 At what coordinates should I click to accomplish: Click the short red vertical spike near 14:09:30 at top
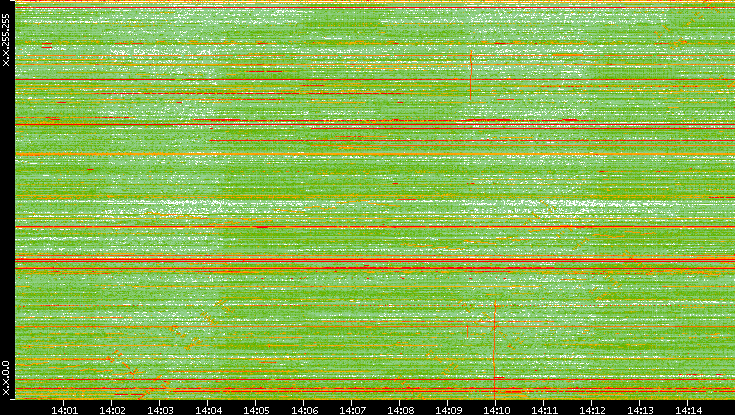(x=471, y=75)
